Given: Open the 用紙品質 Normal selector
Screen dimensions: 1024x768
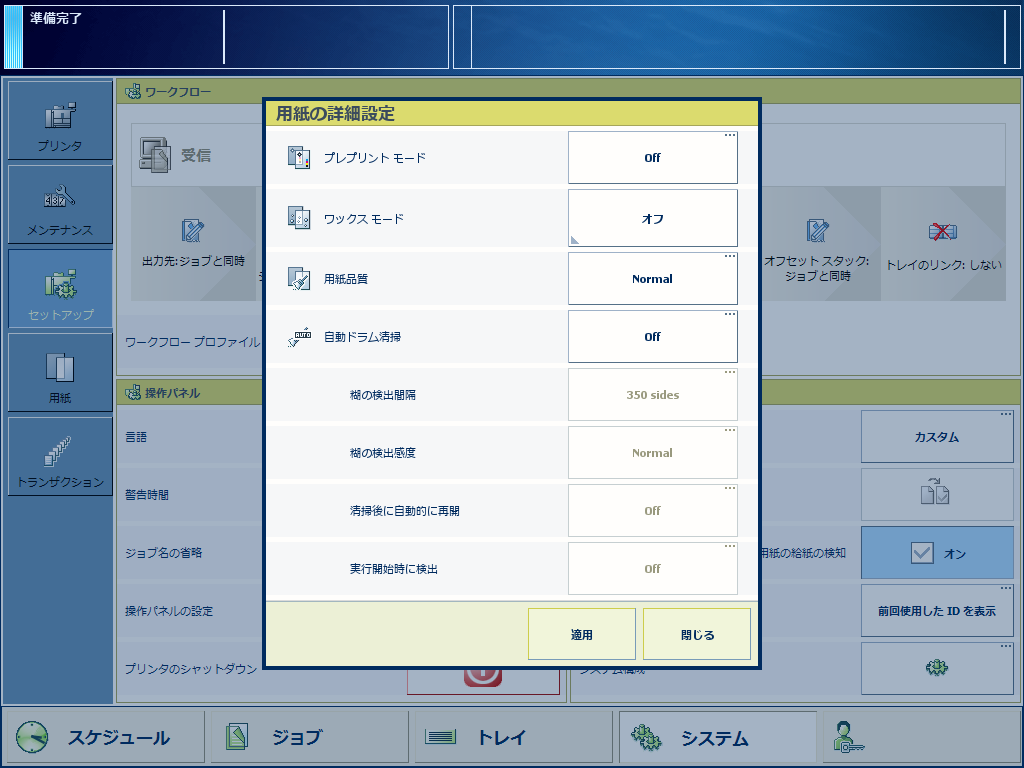Looking at the screenshot, I should pyautogui.click(x=652, y=279).
